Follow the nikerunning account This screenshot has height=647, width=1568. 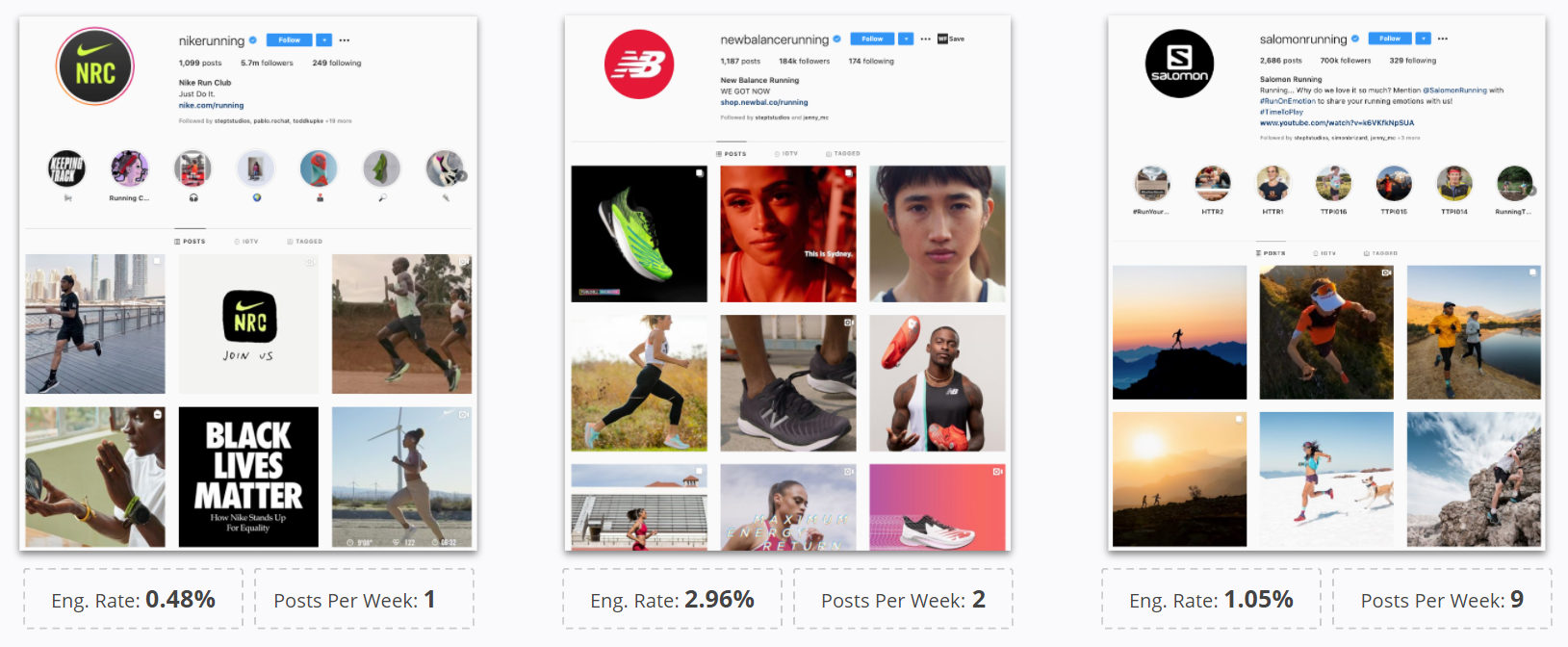289,40
